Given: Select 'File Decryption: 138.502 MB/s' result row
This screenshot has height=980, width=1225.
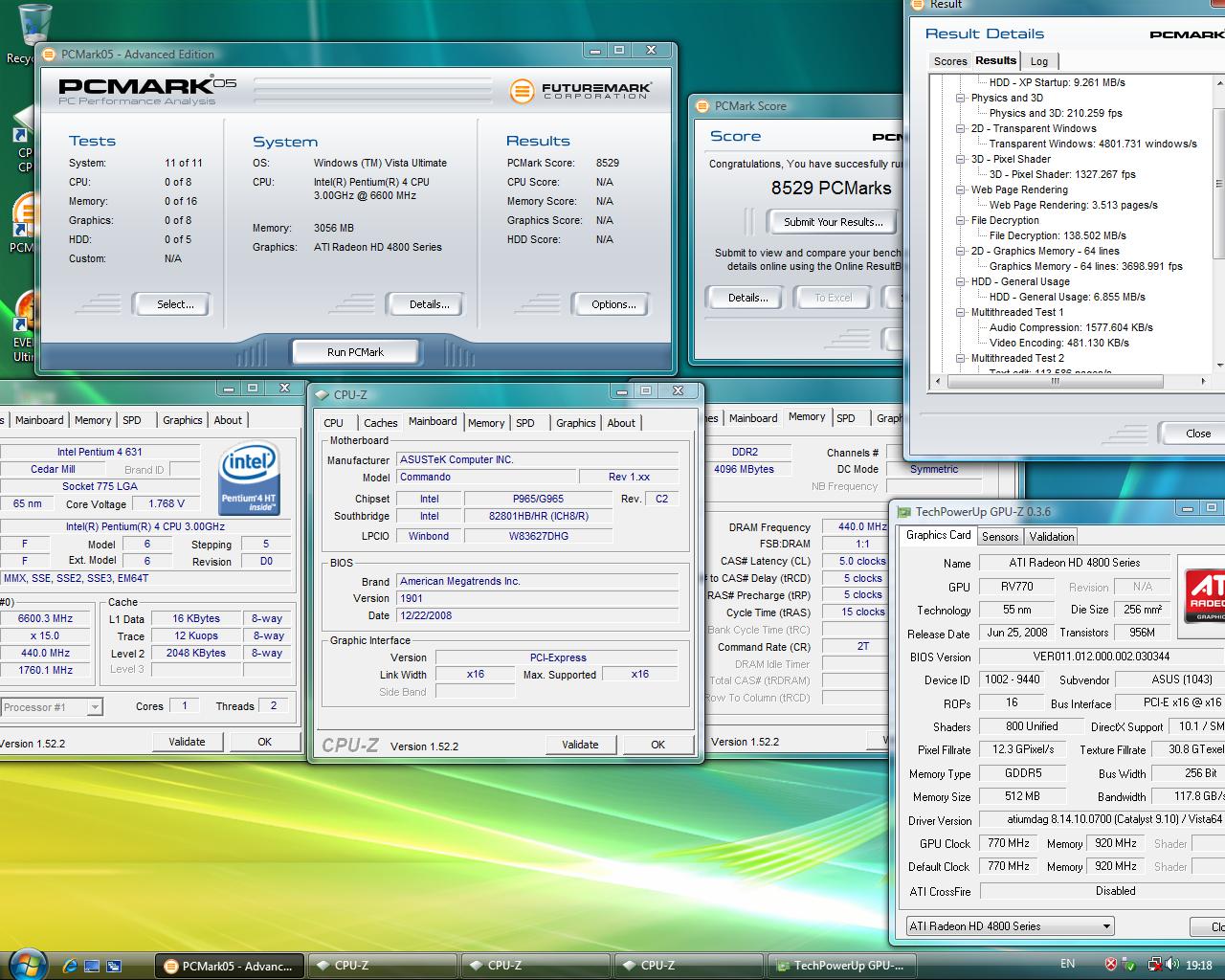Looking at the screenshot, I should pos(1058,235).
